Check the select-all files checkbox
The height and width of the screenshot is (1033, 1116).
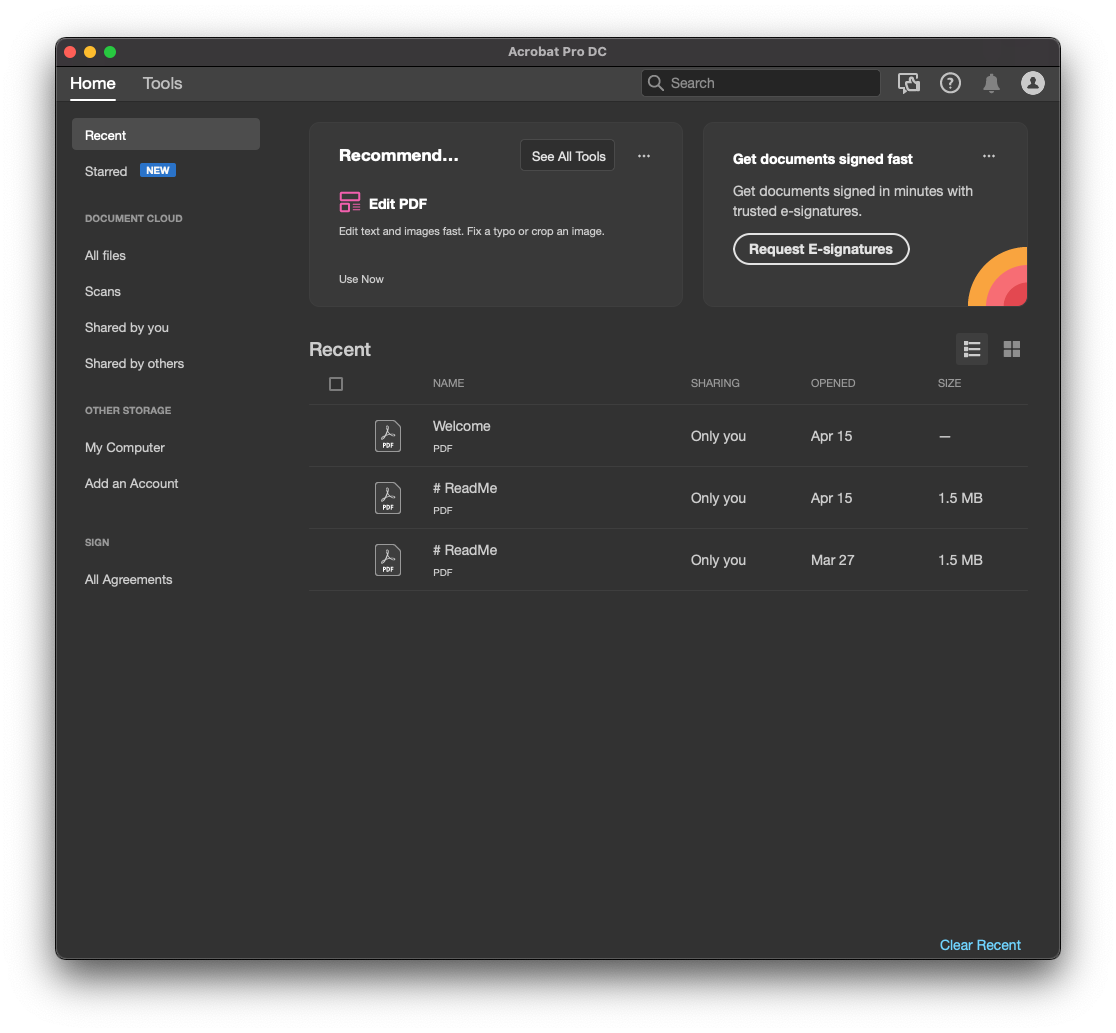click(336, 383)
